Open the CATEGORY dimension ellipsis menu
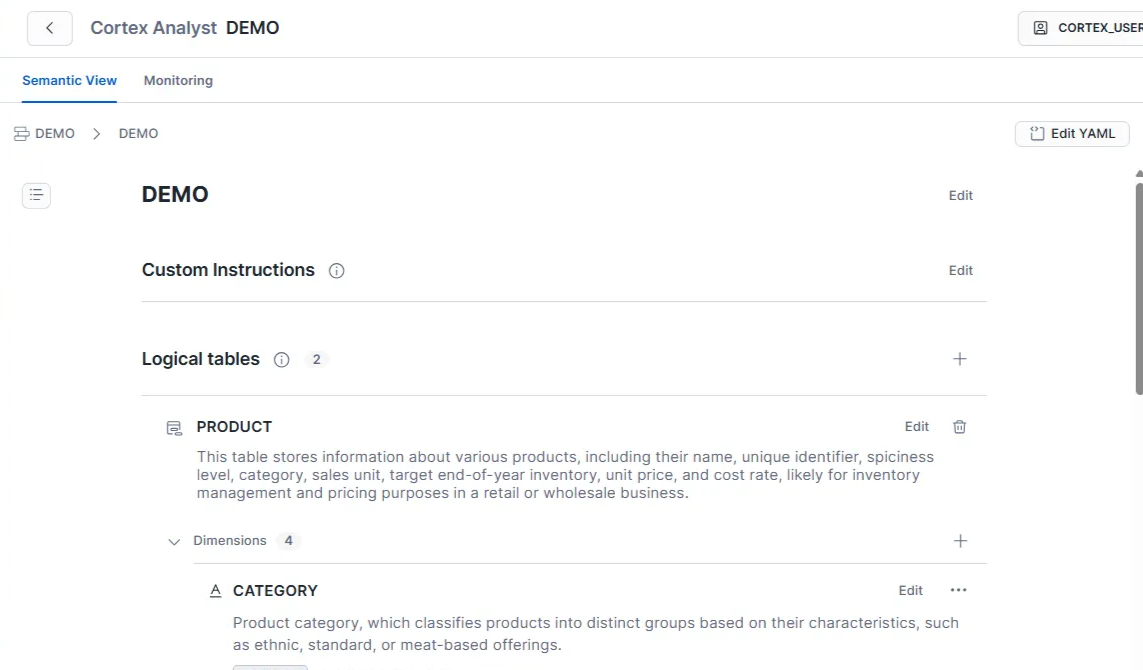 (x=959, y=590)
